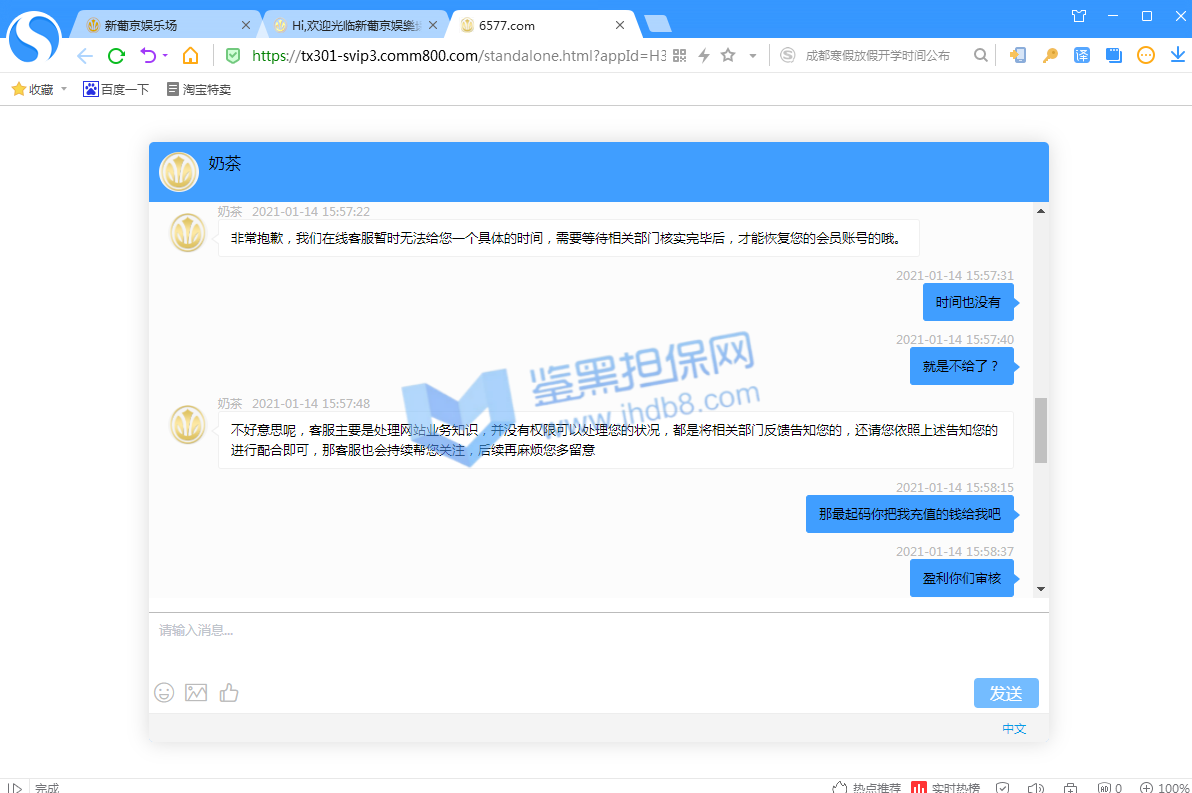This screenshot has width=1192, height=793.
Task: Expand the 收藏 favorites dropdown
Action: coord(64,89)
